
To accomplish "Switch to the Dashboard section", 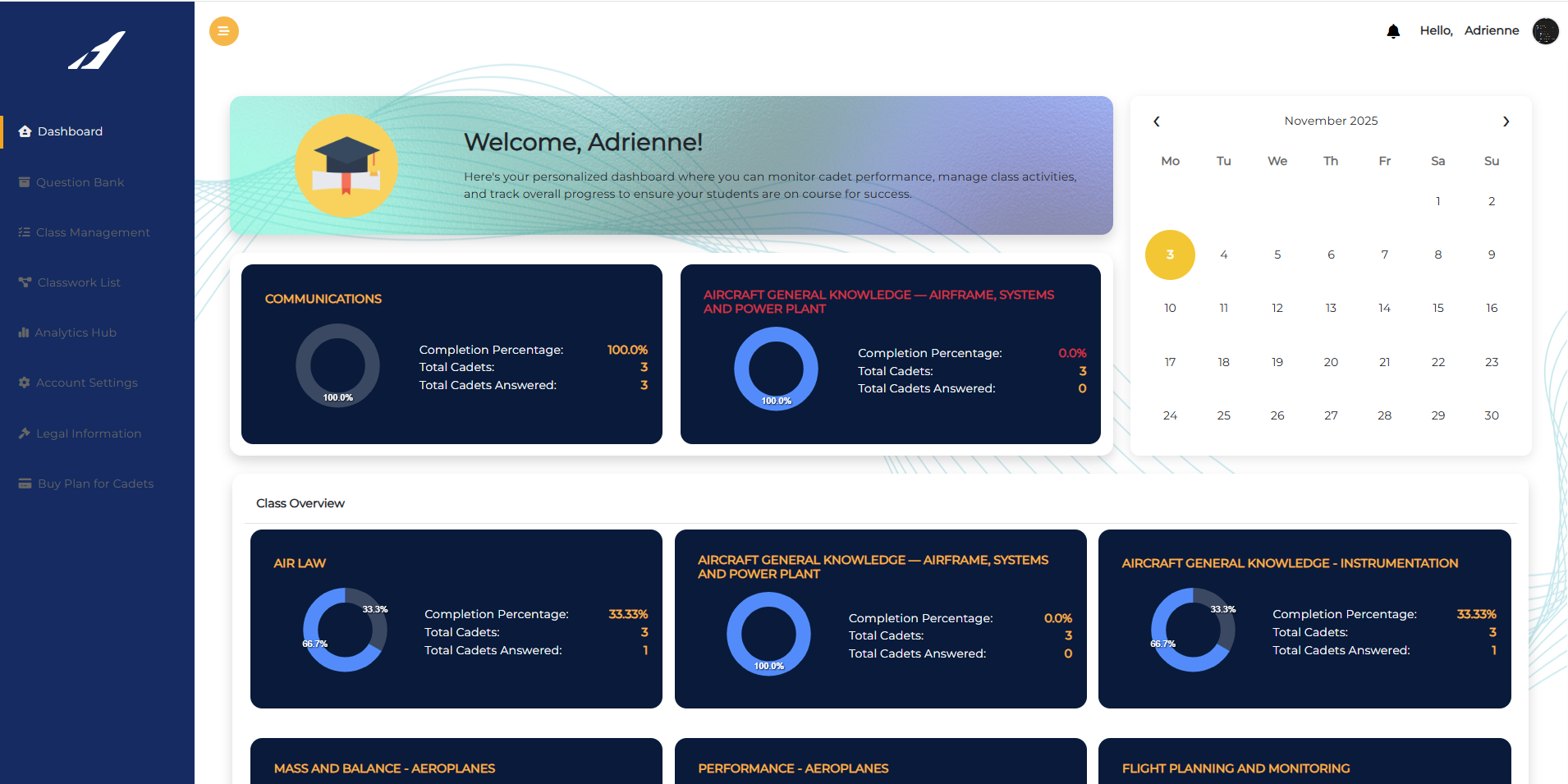I will click(69, 131).
